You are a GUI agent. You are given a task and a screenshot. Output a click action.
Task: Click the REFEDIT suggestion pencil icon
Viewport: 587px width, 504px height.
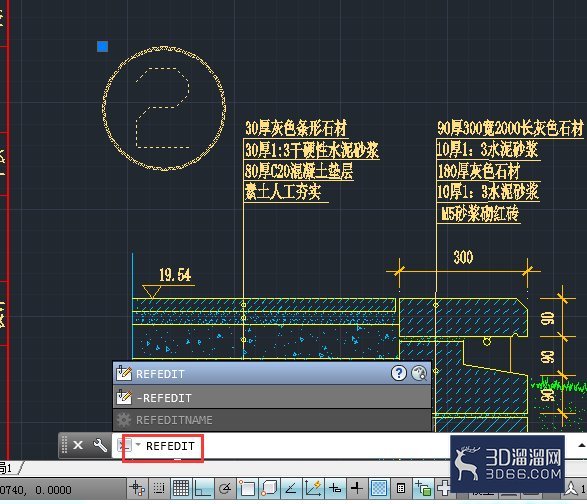tap(124, 373)
